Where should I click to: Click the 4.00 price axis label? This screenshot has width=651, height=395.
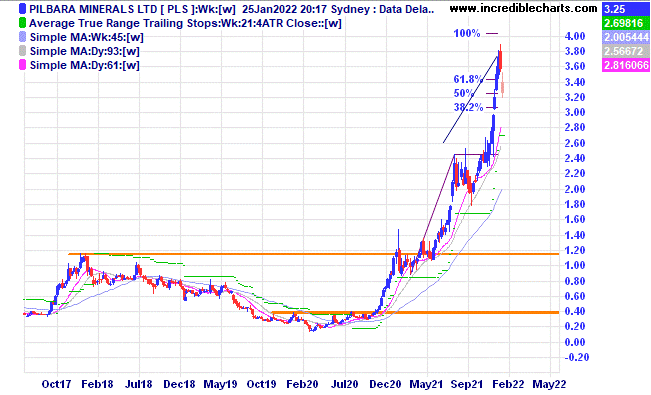pos(575,36)
